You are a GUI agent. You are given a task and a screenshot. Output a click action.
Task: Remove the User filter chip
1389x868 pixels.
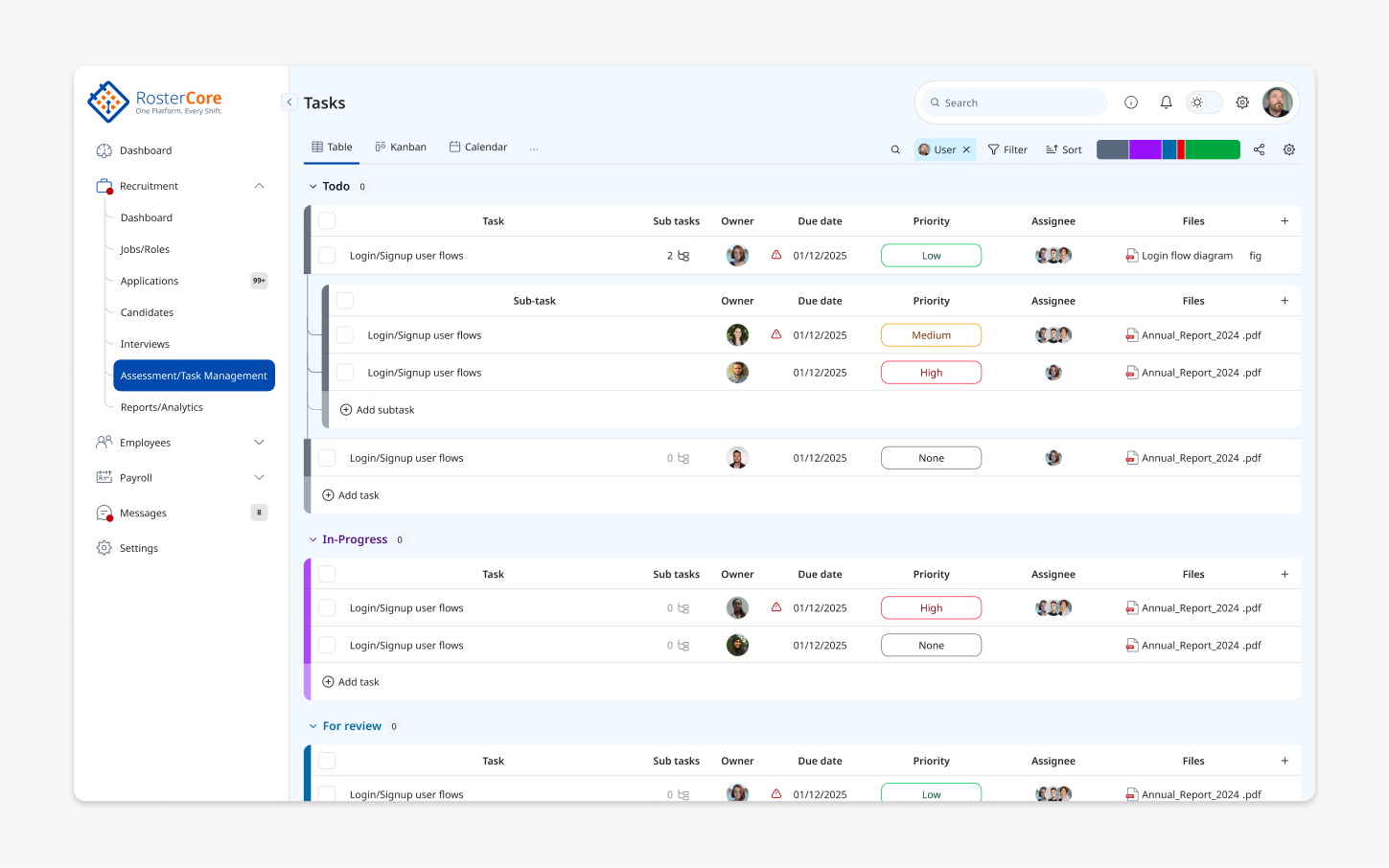point(966,149)
